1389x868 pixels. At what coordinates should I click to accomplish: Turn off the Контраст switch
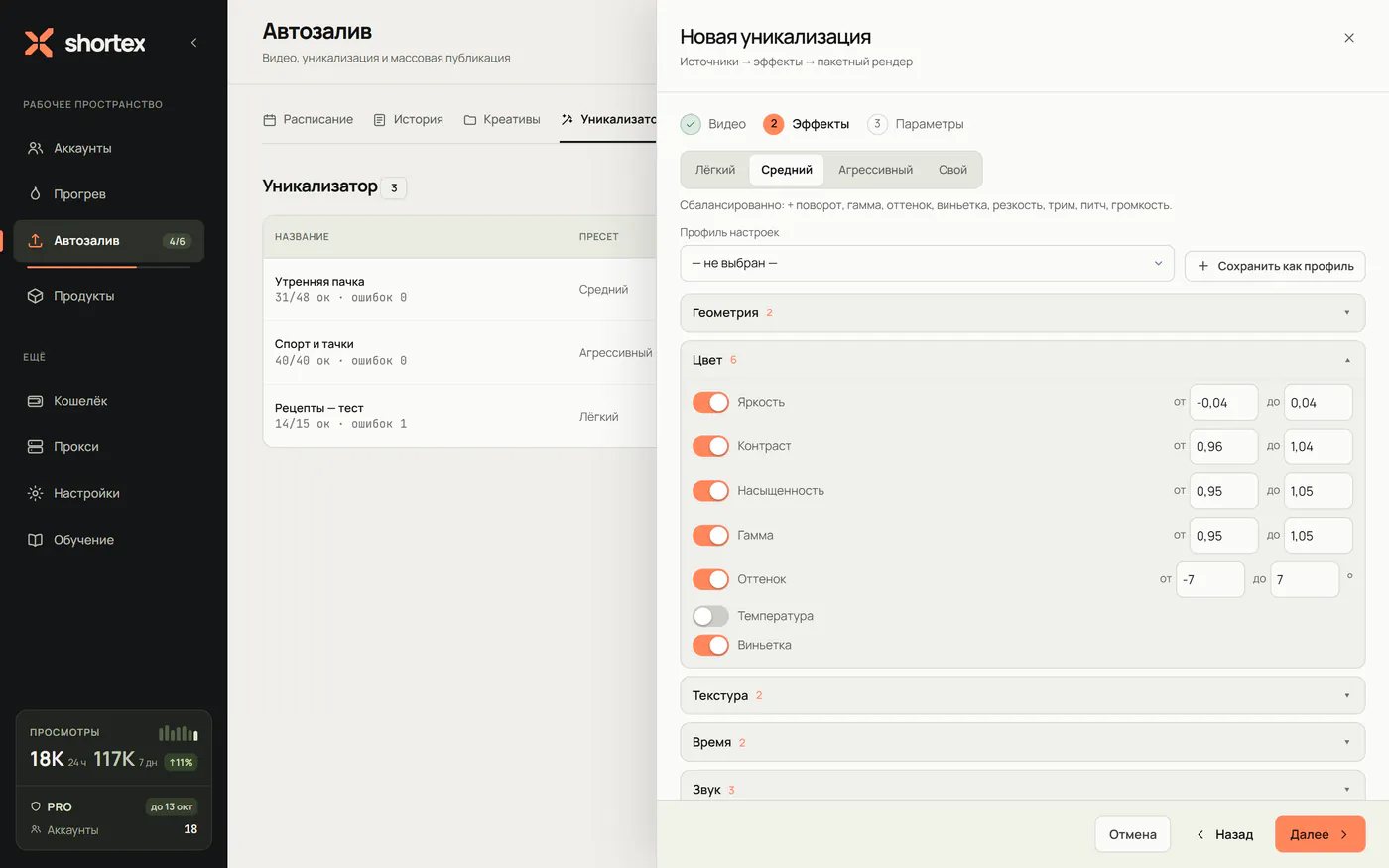pos(710,446)
